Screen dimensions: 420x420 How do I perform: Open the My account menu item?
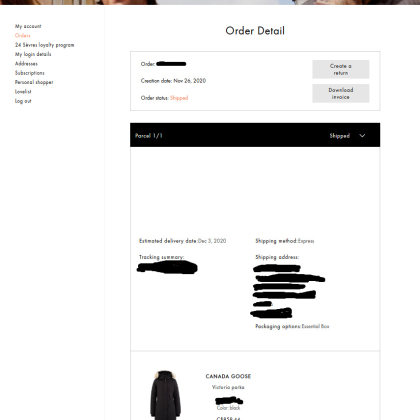point(28,26)
